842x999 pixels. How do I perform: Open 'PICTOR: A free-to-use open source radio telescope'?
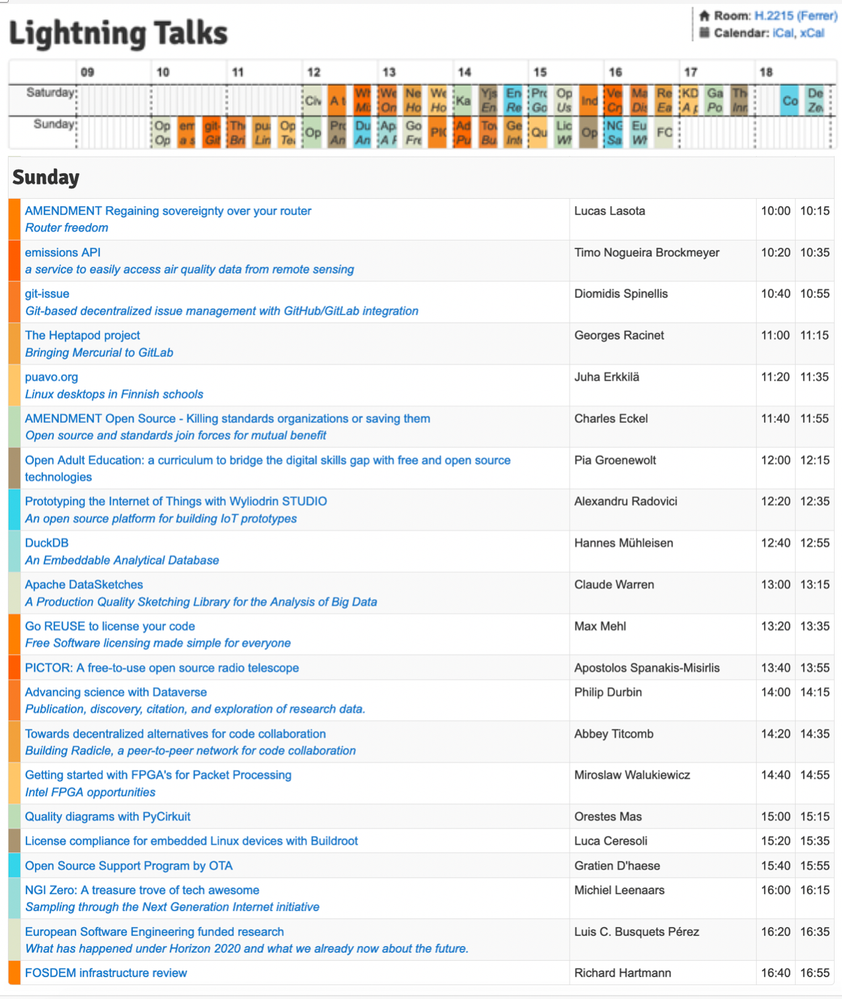pyautogui.click(x=162, y=668)
